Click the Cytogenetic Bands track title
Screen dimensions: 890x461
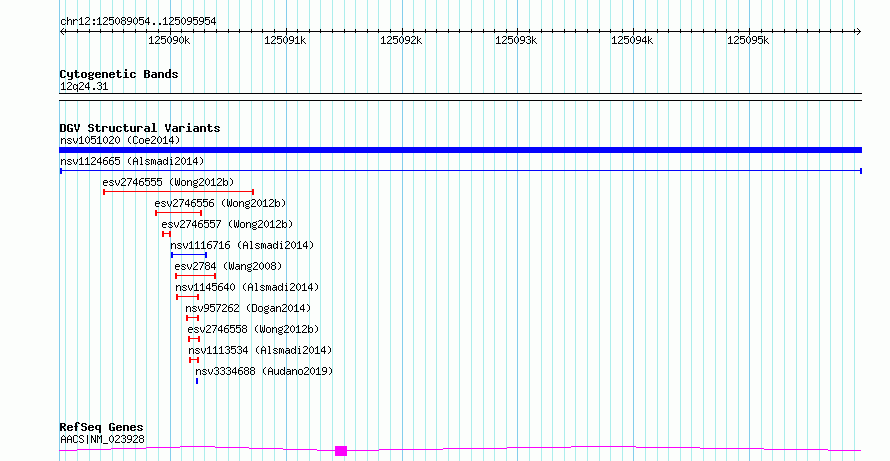coord(119,74)
